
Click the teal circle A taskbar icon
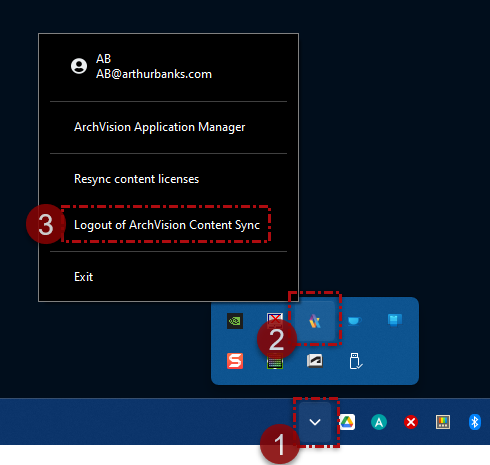pos(379,422)
